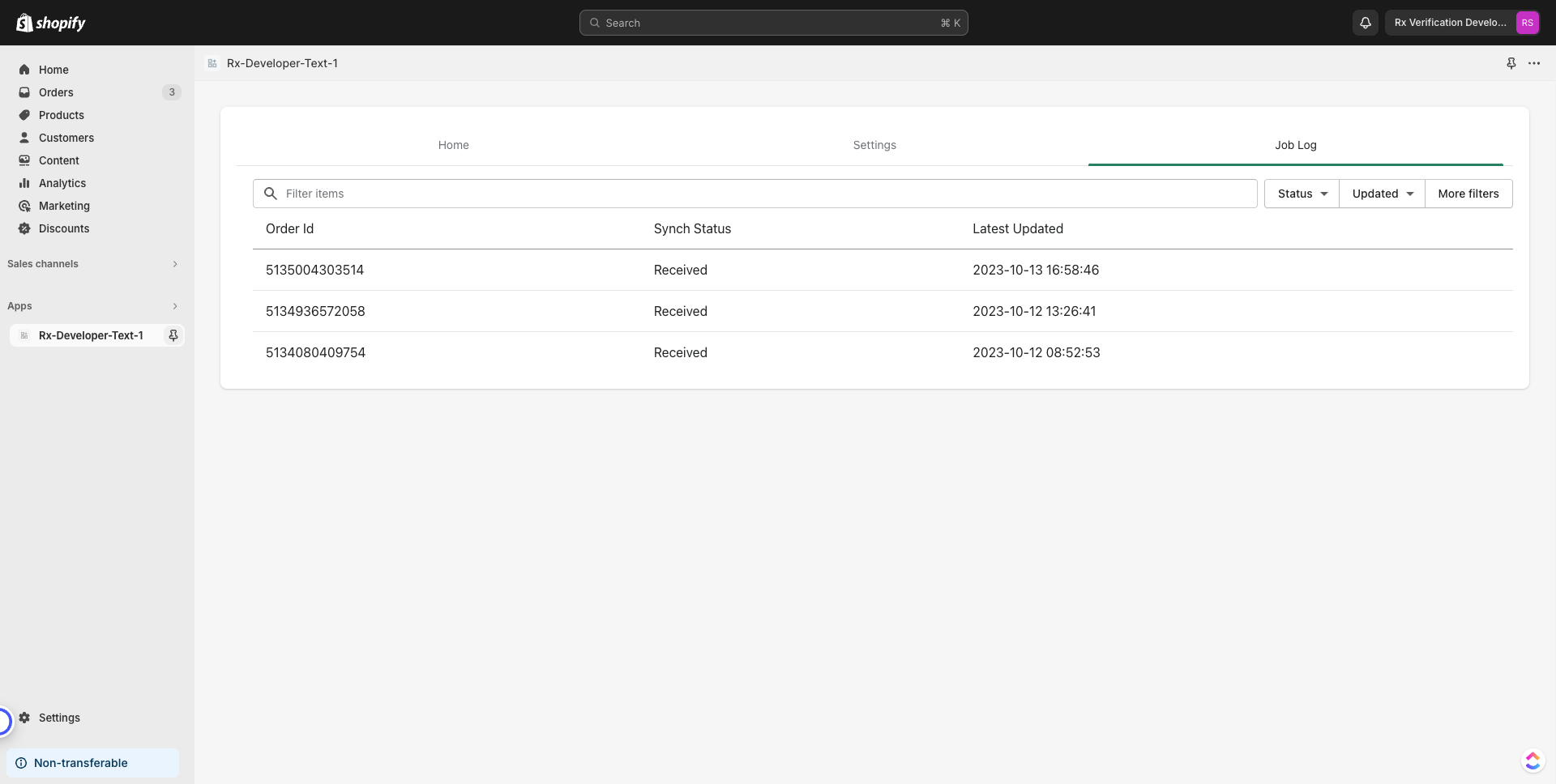
Task: Click the Marketing target icon
Action: point(24,206)
